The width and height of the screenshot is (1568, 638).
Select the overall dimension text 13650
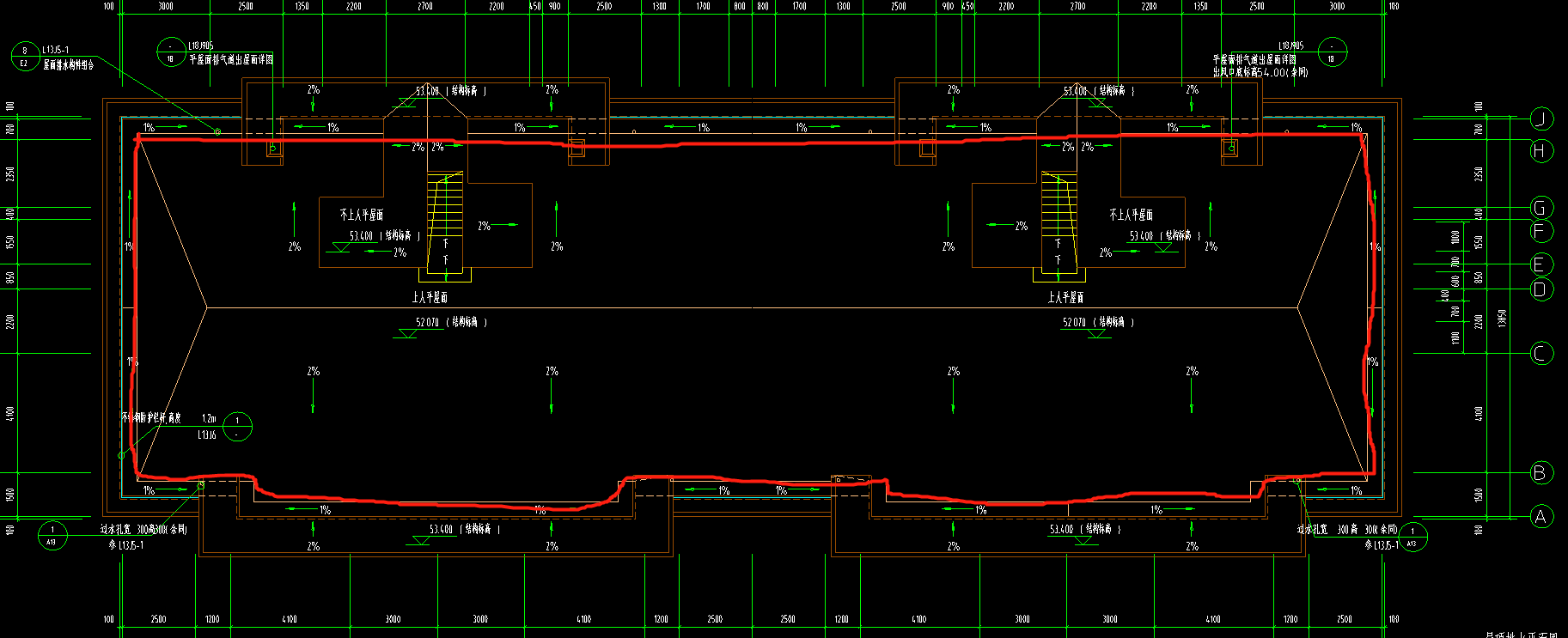[x=1502, y=319]
